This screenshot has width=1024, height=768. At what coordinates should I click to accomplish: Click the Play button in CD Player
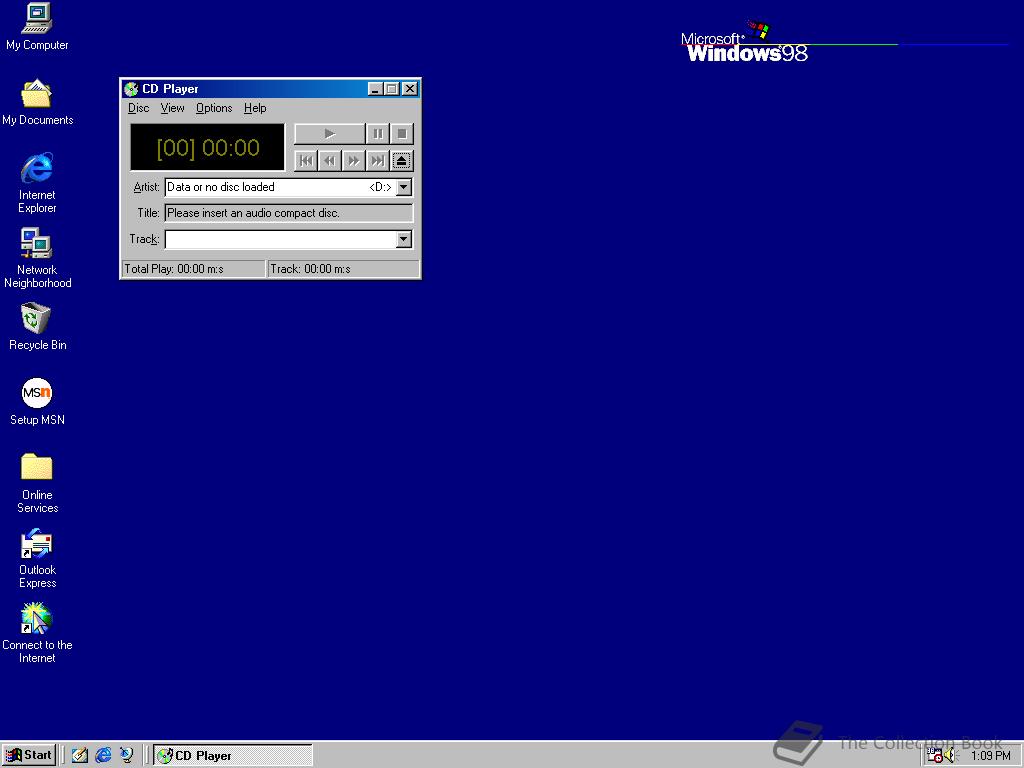[330, 134]
